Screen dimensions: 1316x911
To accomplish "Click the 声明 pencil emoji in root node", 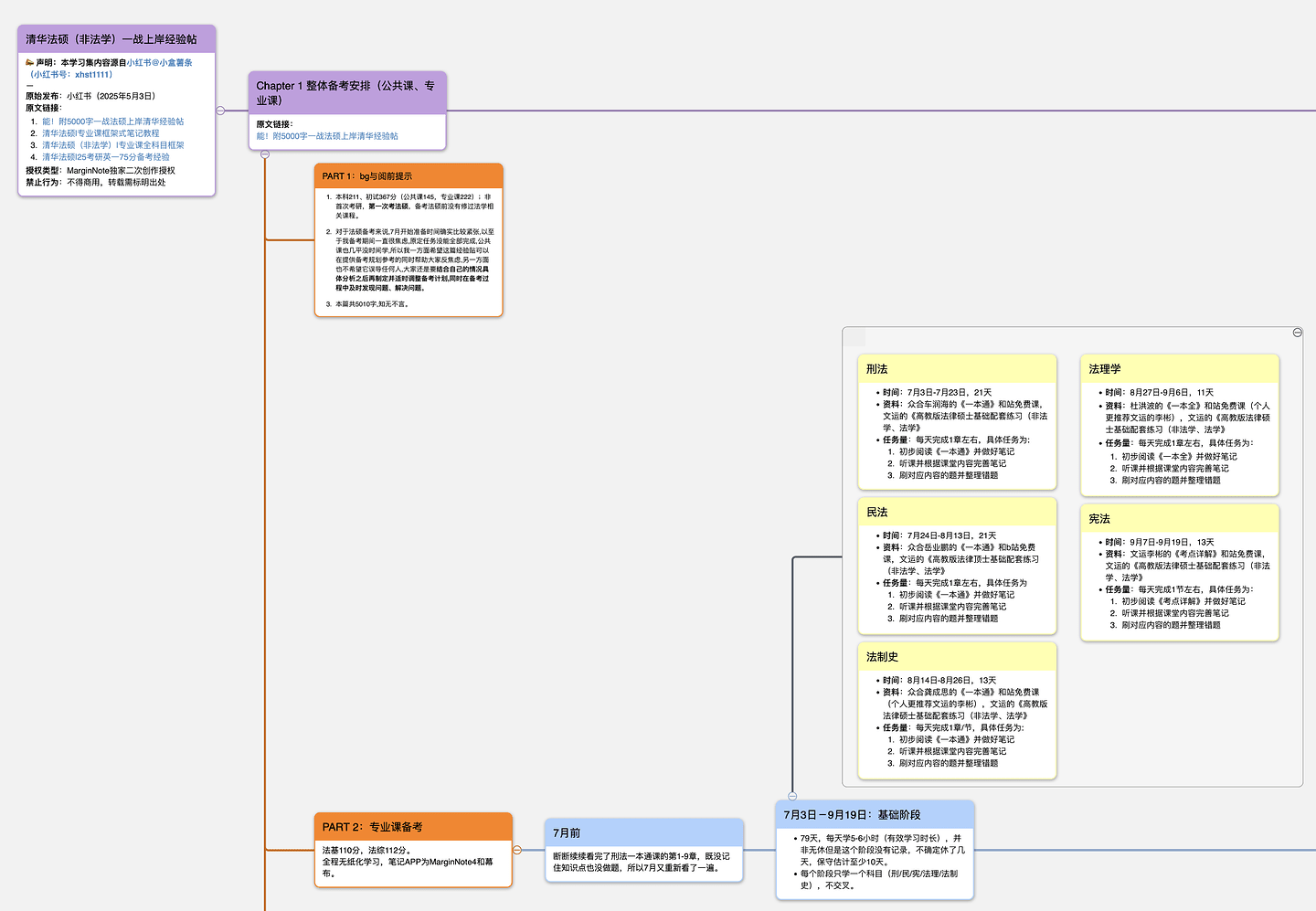I will pyautogui.click(x=30, y=63).
